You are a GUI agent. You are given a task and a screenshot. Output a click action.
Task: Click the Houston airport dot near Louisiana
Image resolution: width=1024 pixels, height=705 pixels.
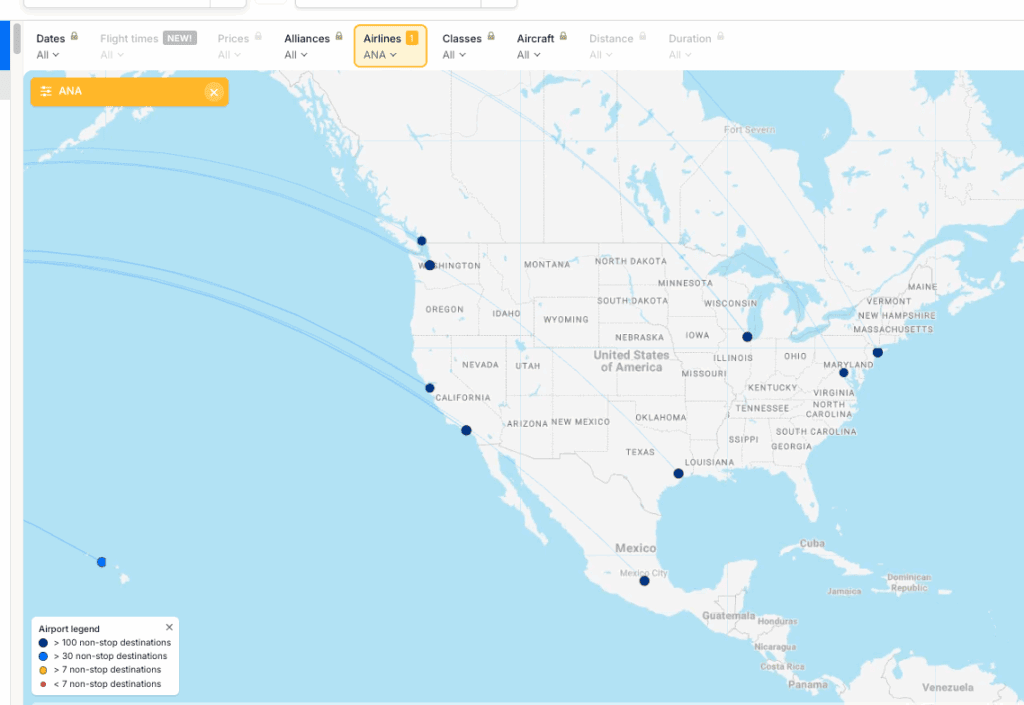[x=678, y=473]
